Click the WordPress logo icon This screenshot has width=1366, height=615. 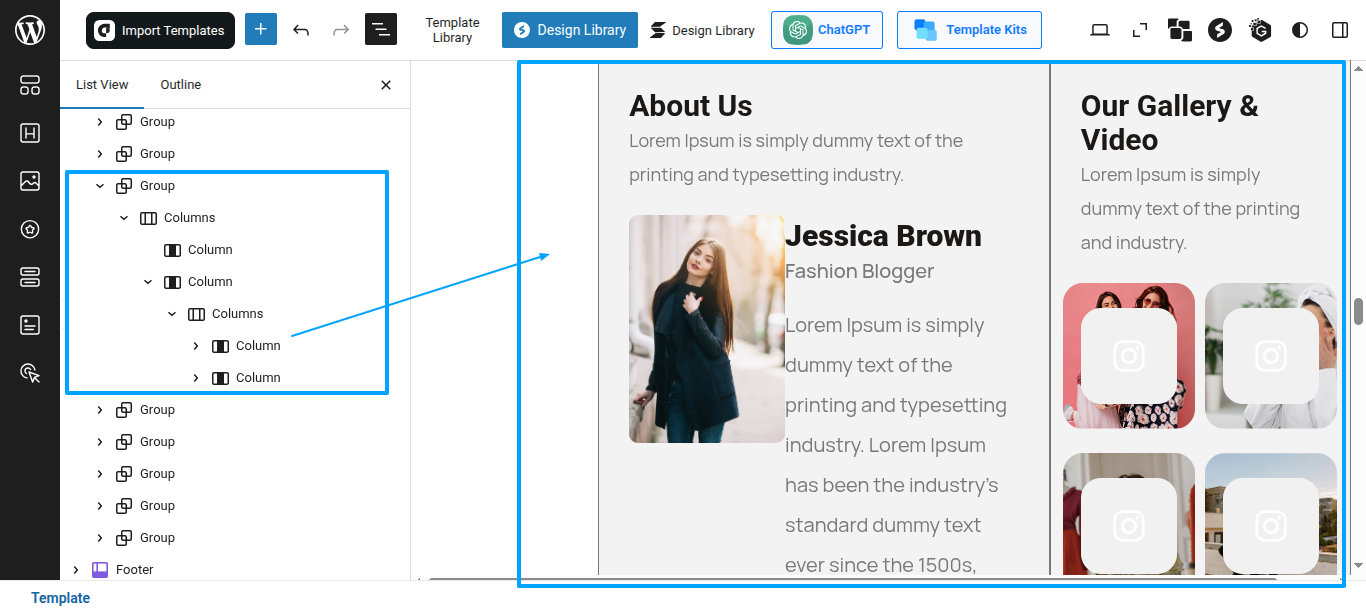tap(30, 30)
